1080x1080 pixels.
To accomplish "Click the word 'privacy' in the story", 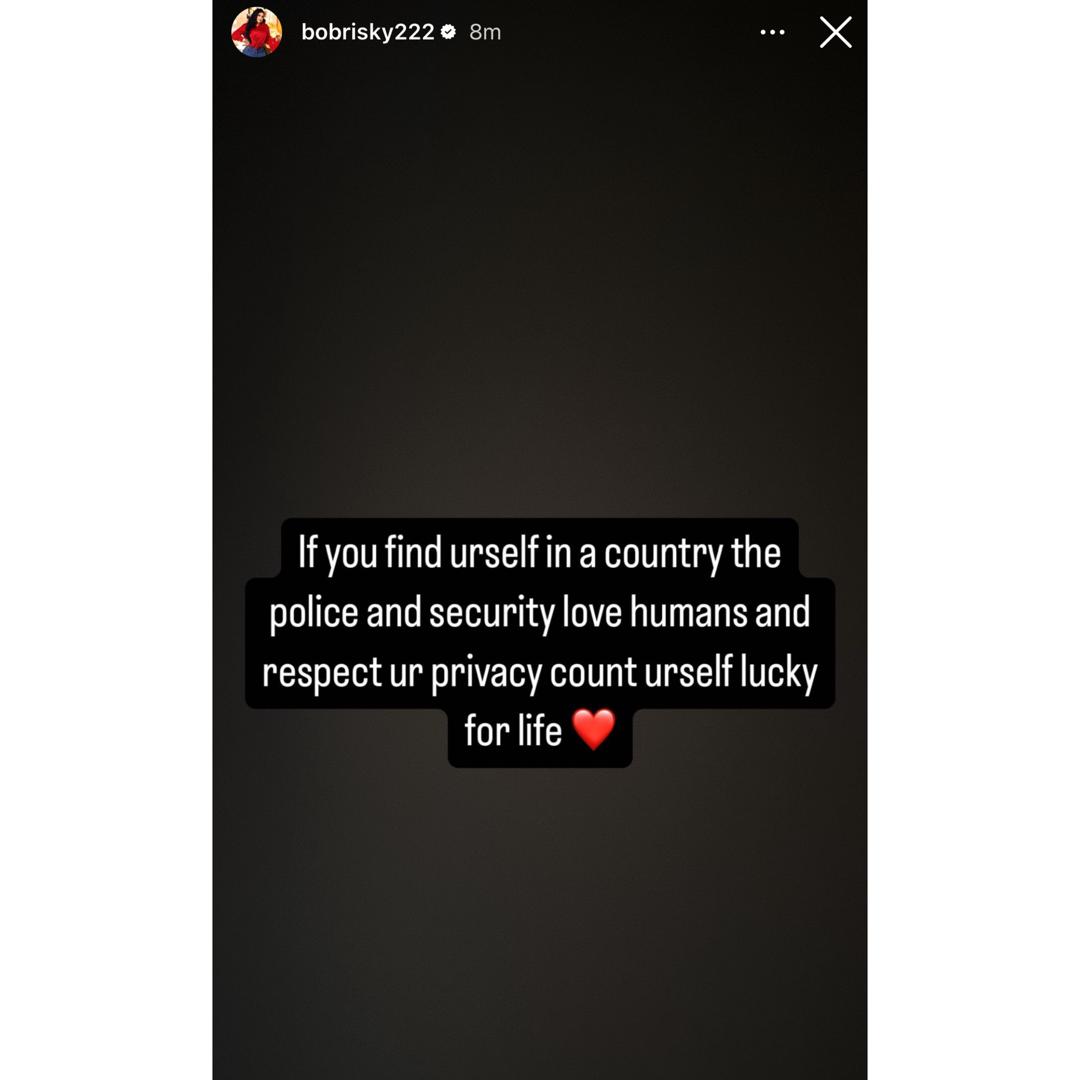I will [x=486, y=673].
